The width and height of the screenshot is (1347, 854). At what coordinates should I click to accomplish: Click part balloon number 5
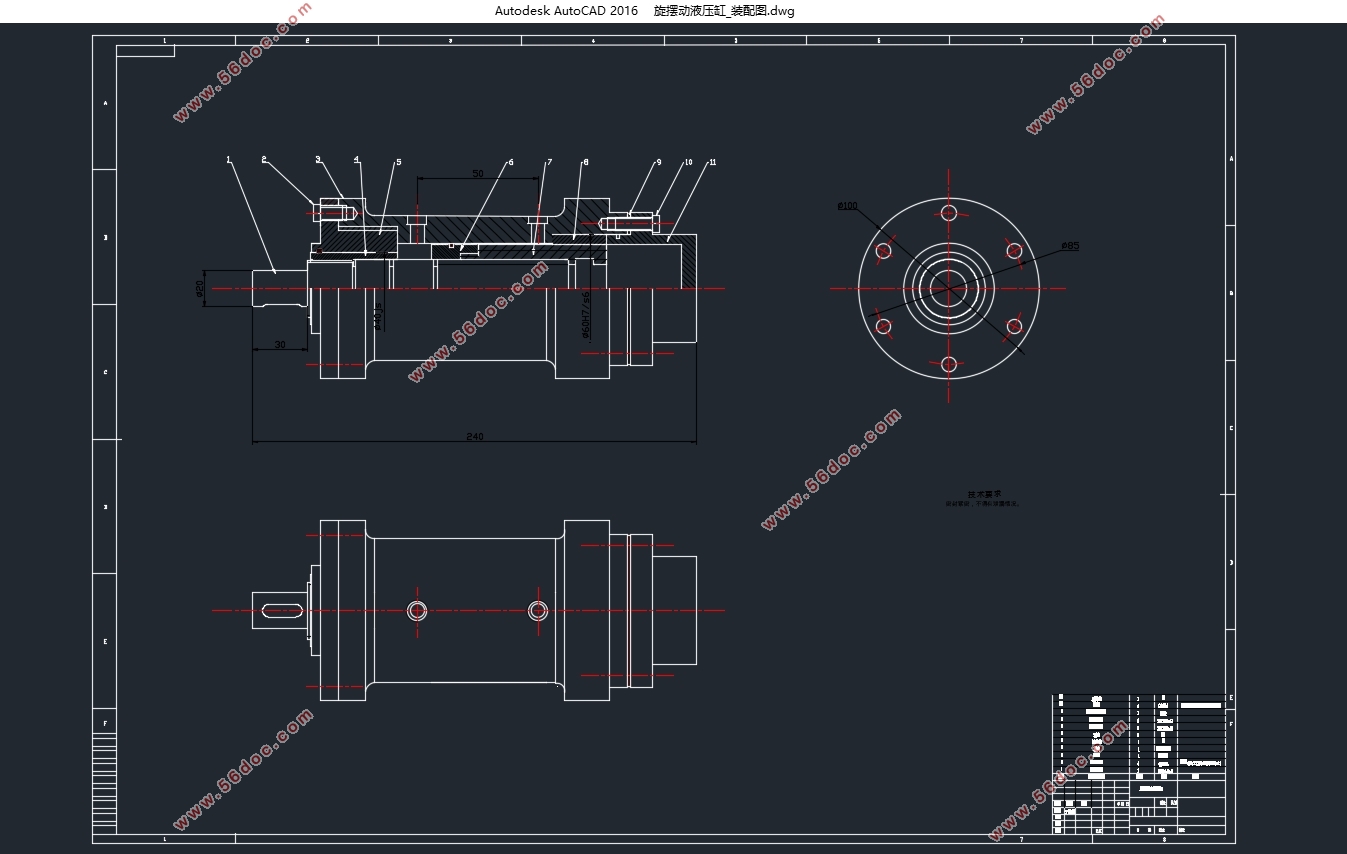[398, 162]
